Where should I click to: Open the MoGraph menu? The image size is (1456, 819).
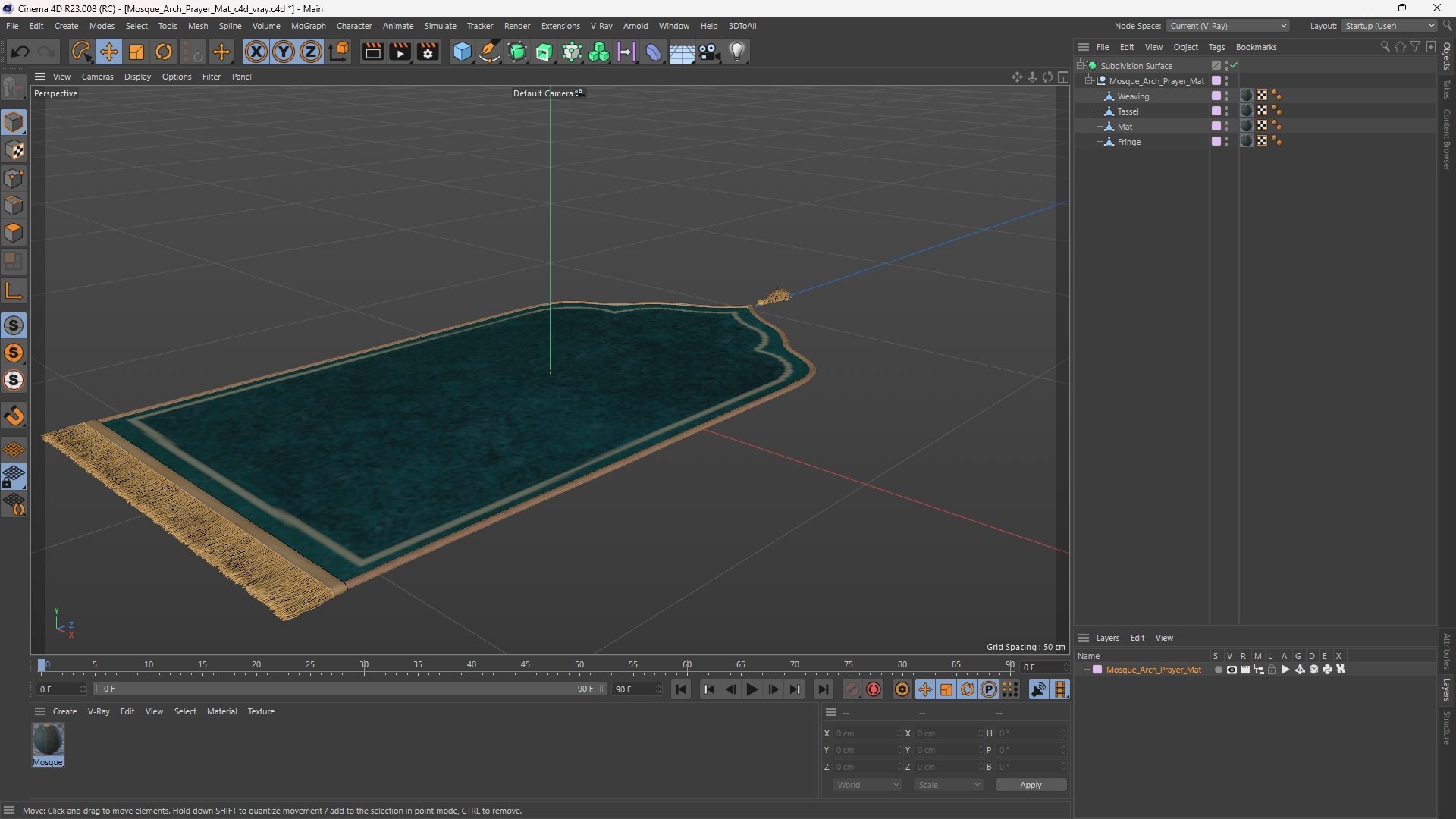[x=308, y=26]
